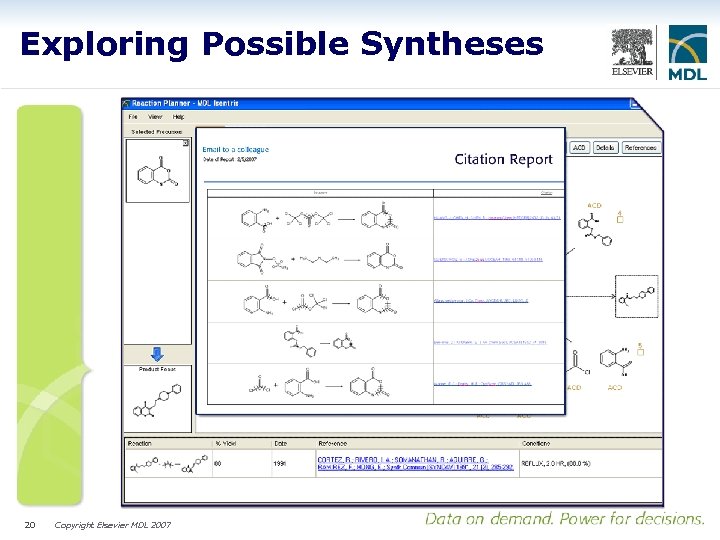Open the CORTEZ, R. reference link
Screen dimensions: 720x540
(x=415, y=463)
